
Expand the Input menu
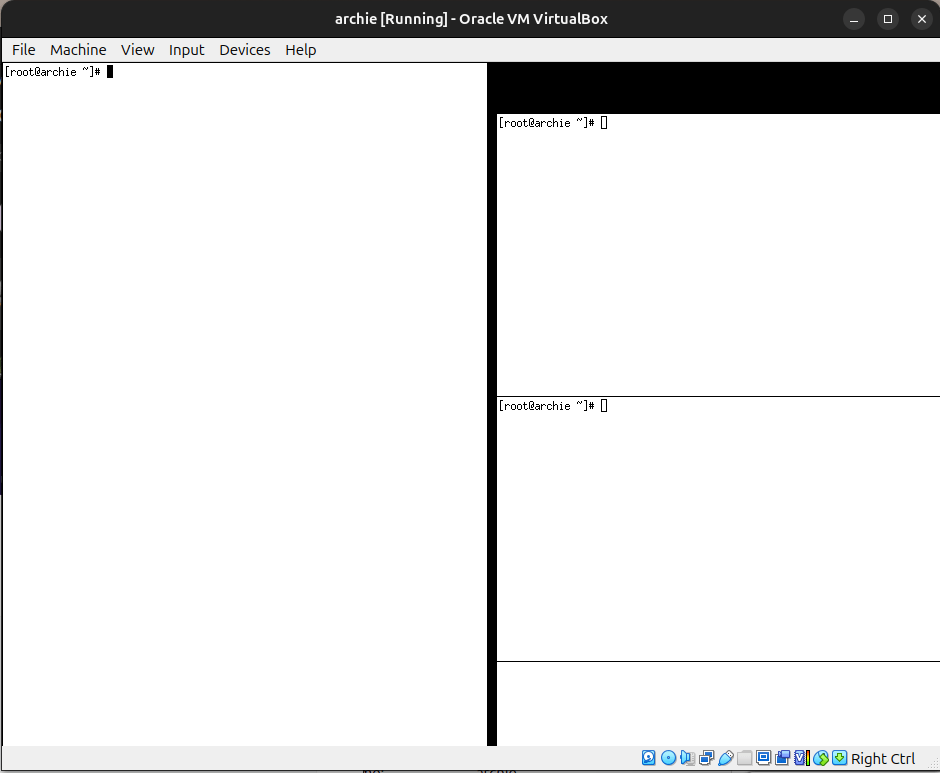[186, 50]
